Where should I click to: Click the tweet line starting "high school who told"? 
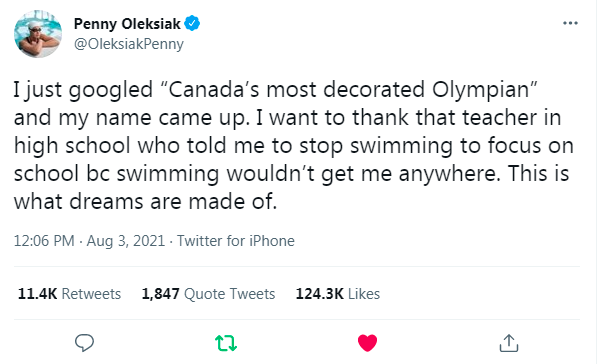coord(294,146)
